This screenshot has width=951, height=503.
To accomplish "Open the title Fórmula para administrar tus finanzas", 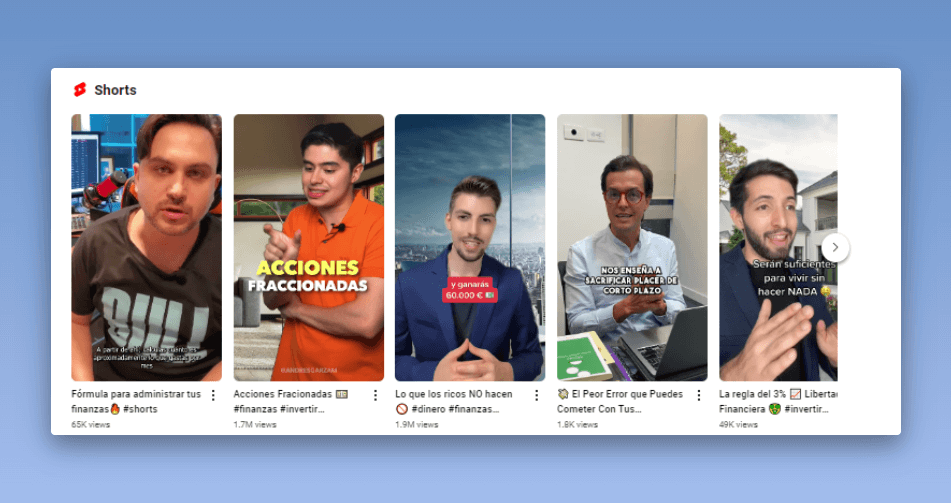I will click(136, 402).
